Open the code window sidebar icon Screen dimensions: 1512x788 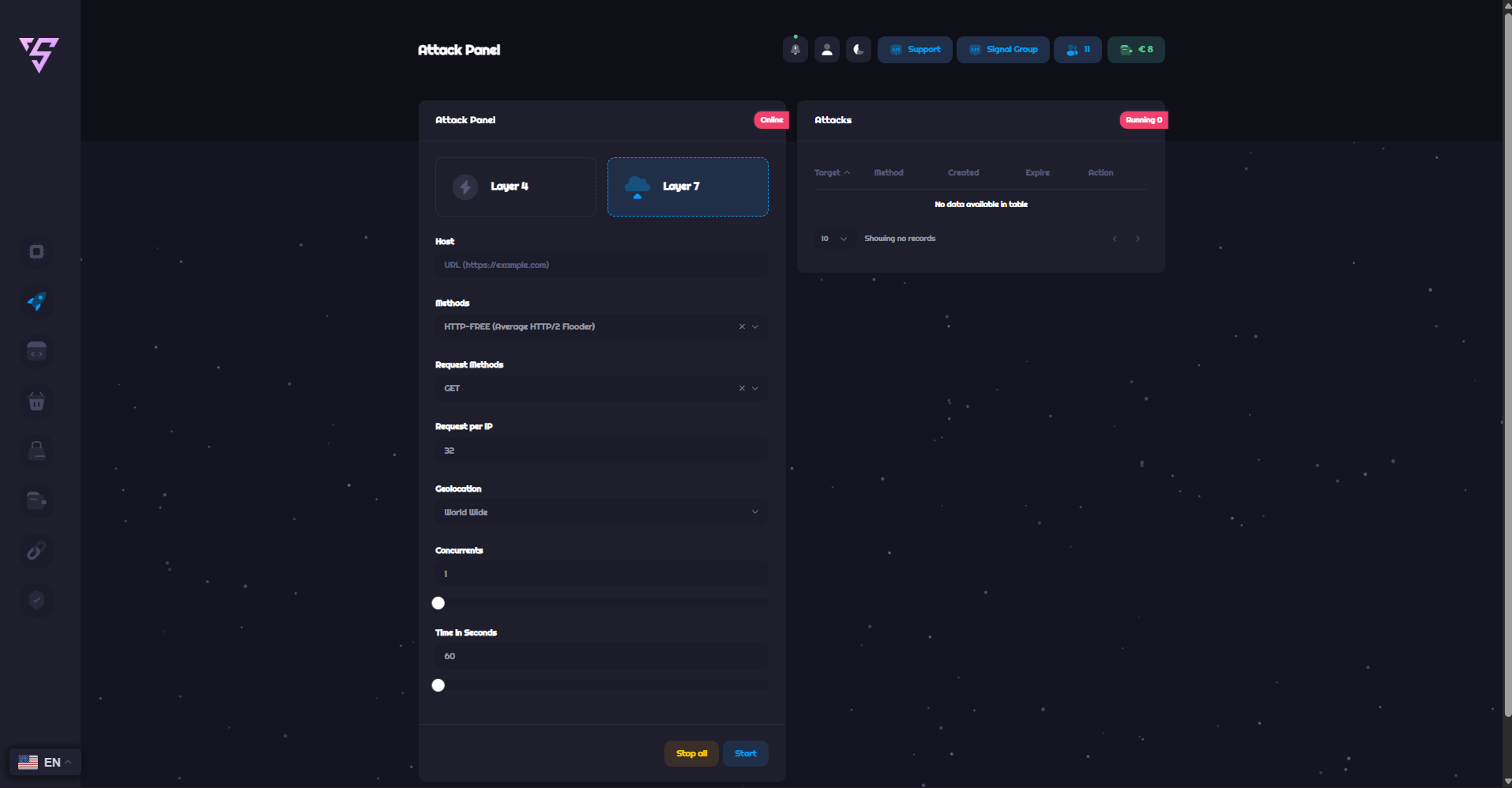tap(36, 352)
